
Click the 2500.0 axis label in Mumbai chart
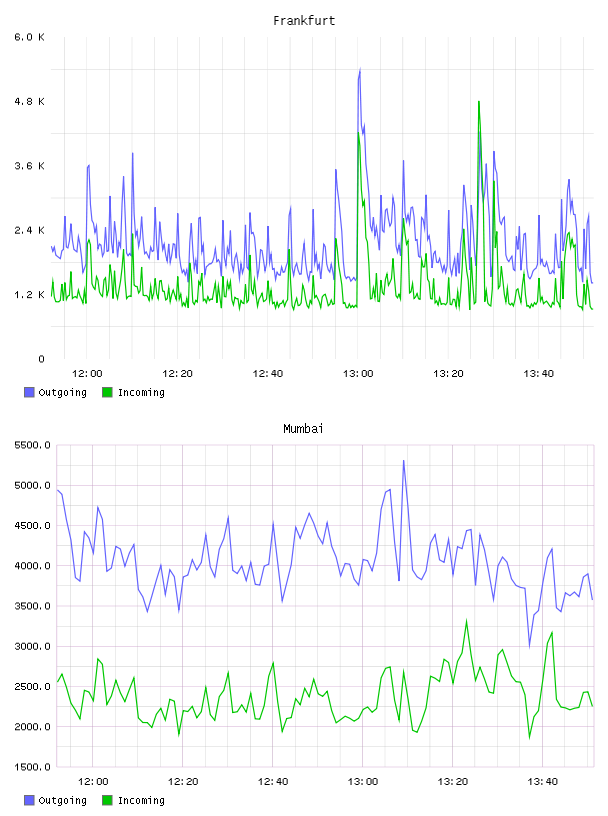pyautogui.click(x=32, y=686)
